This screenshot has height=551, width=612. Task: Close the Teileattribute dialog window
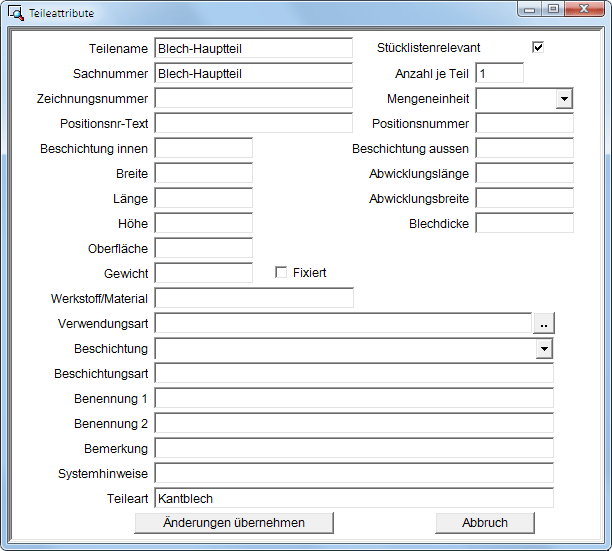click(584, 9)
